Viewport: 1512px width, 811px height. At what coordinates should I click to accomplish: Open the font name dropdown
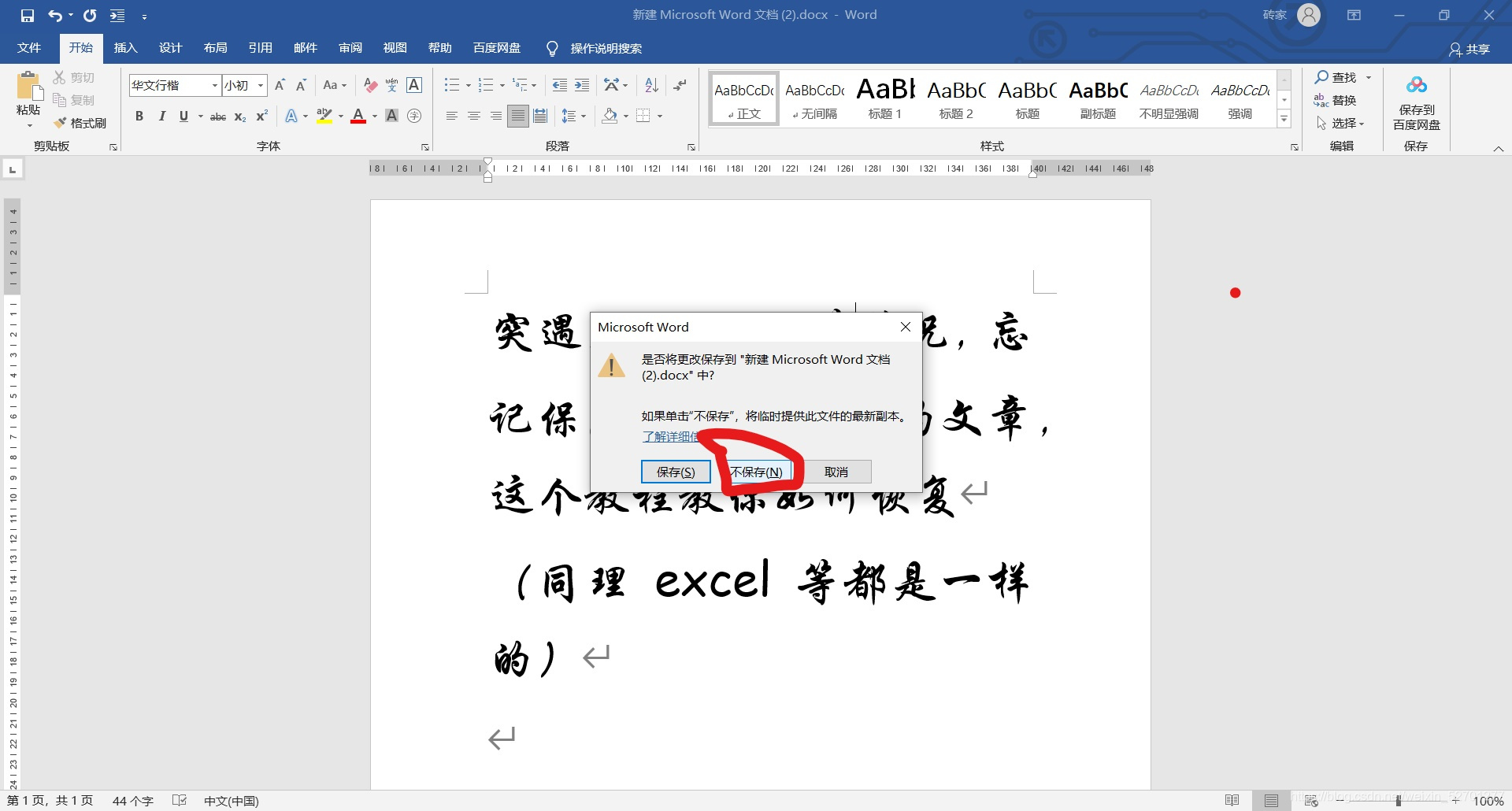point(214,85)
